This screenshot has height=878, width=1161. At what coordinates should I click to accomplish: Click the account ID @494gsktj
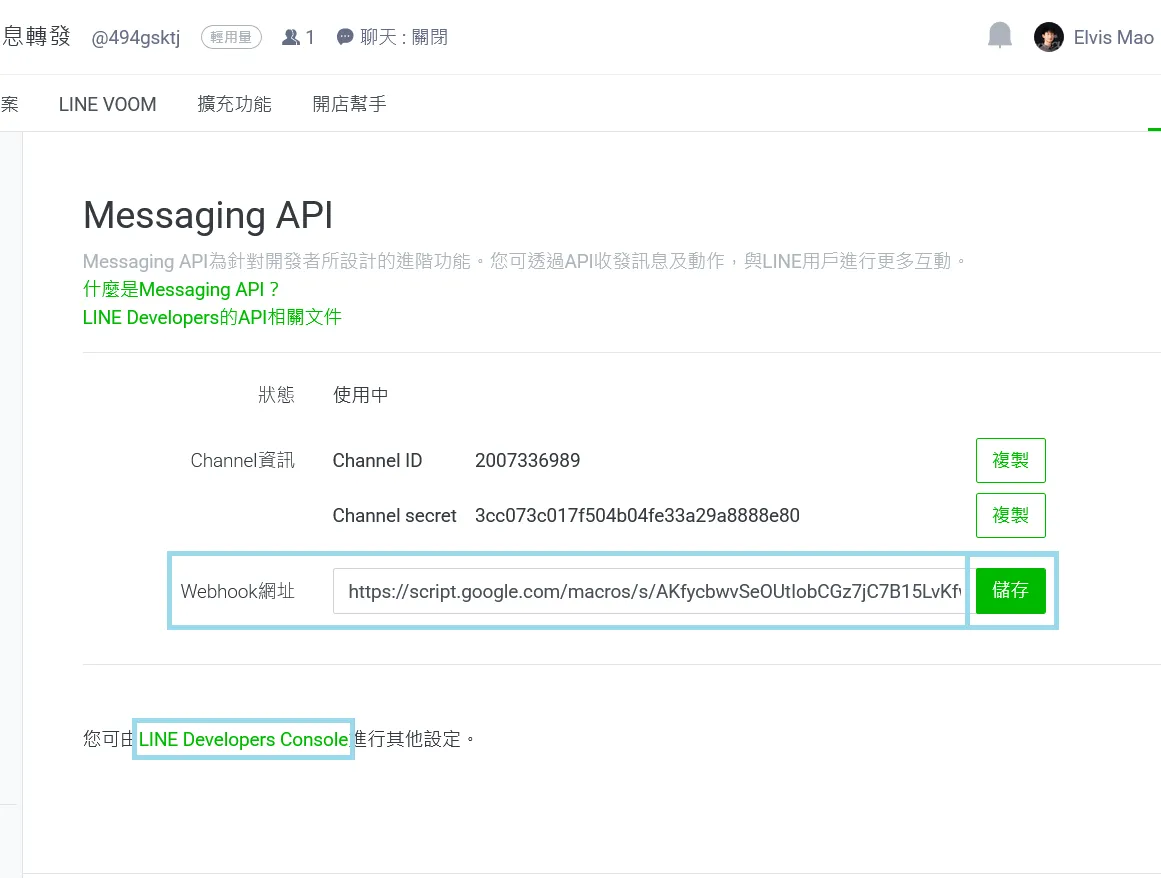pos(135,38)
